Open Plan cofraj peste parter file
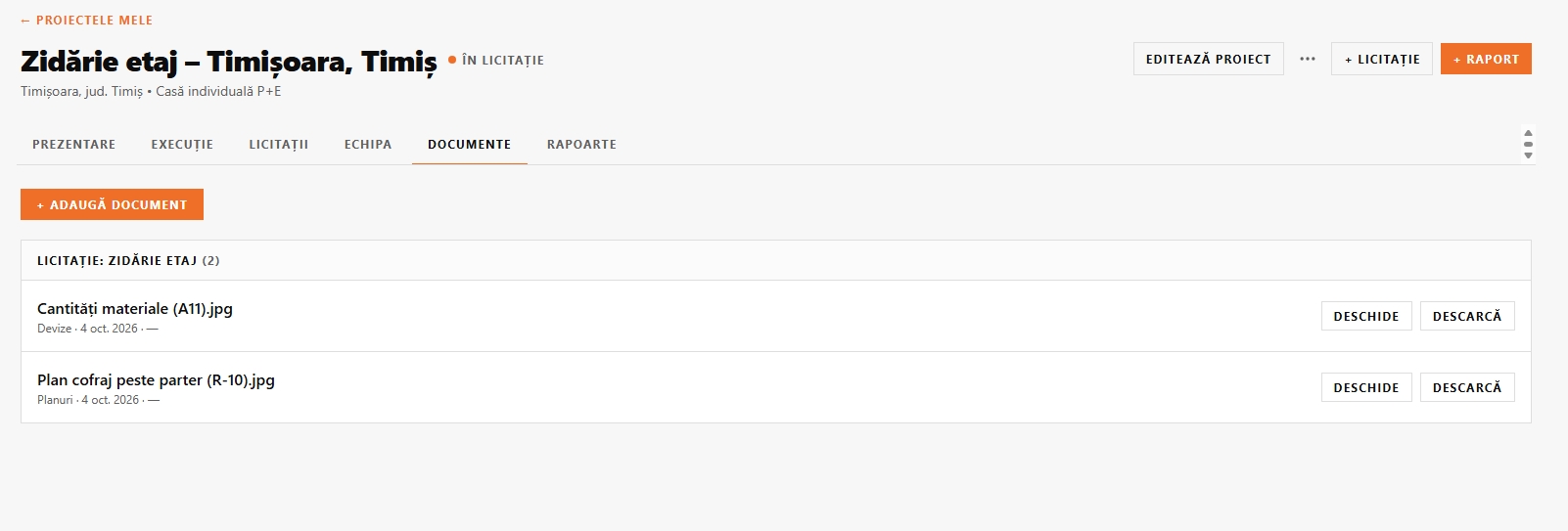The width and height of the screenshot is (1568, 531). 1366,387
